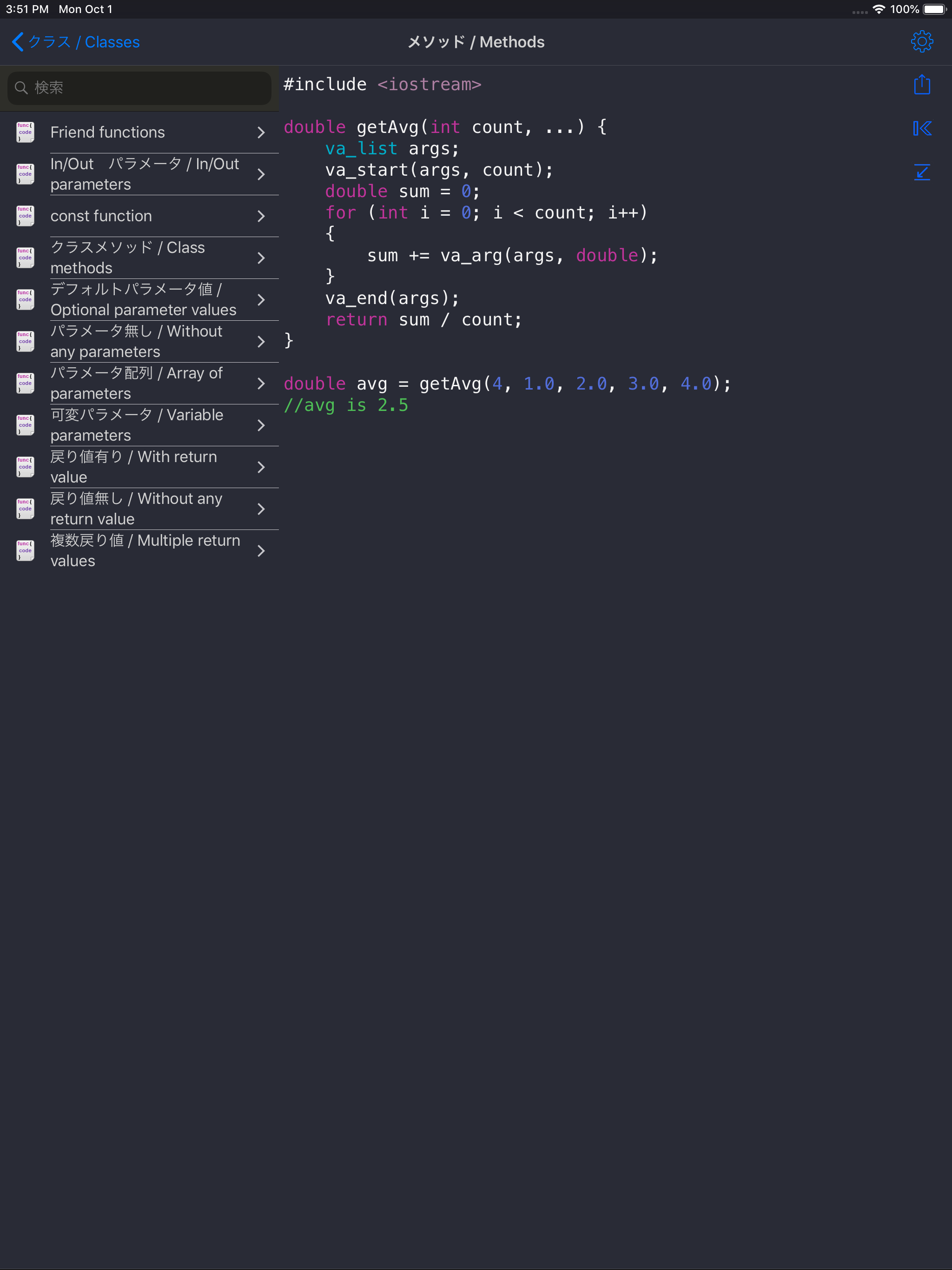The width and height of the screenshot is (952, 1270).
Task: Expand the Friend functions entry via its chevron
Action: [262, 132]
